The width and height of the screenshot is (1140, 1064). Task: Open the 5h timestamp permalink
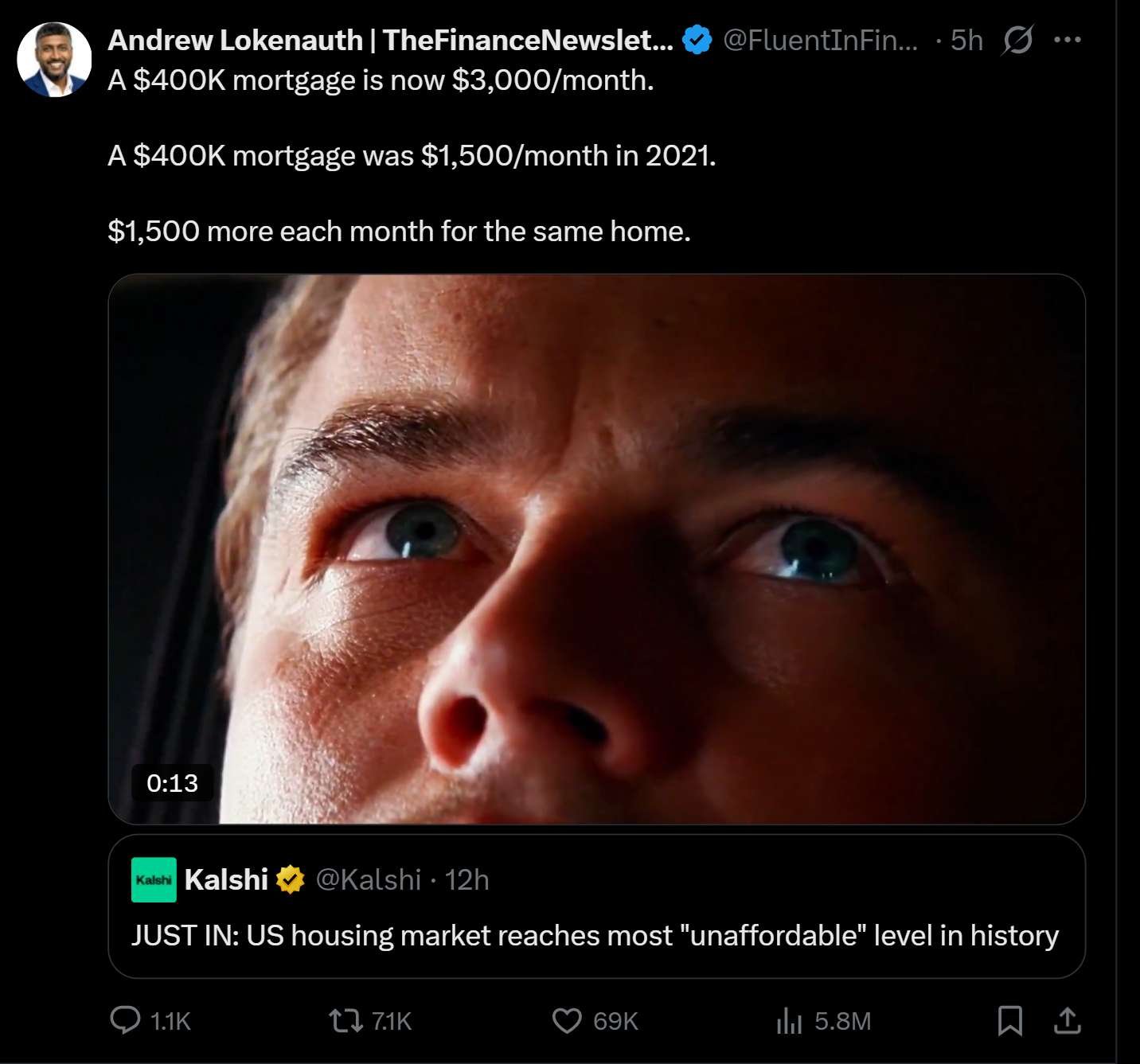966,40
